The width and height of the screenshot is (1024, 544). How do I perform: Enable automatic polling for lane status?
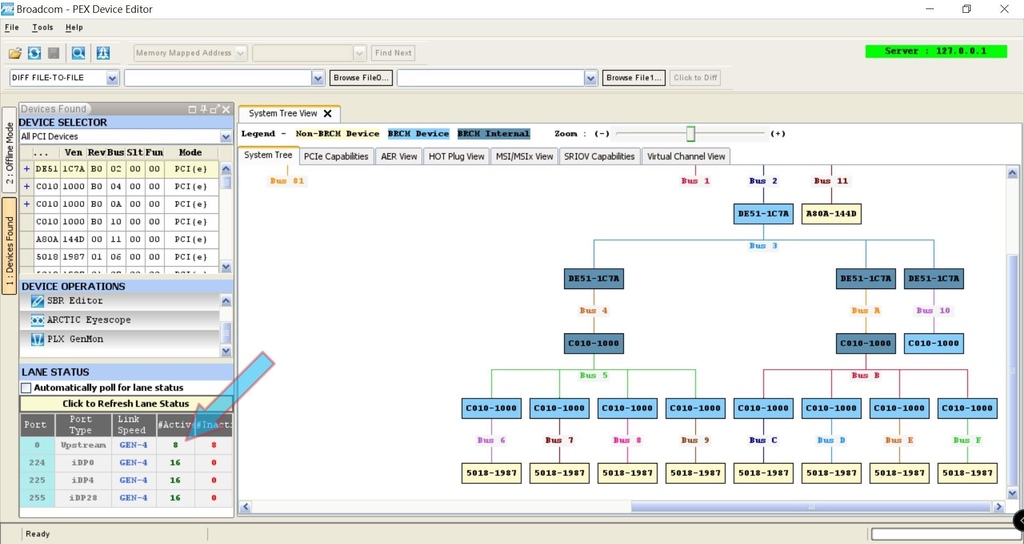click(x=26, y=388)
